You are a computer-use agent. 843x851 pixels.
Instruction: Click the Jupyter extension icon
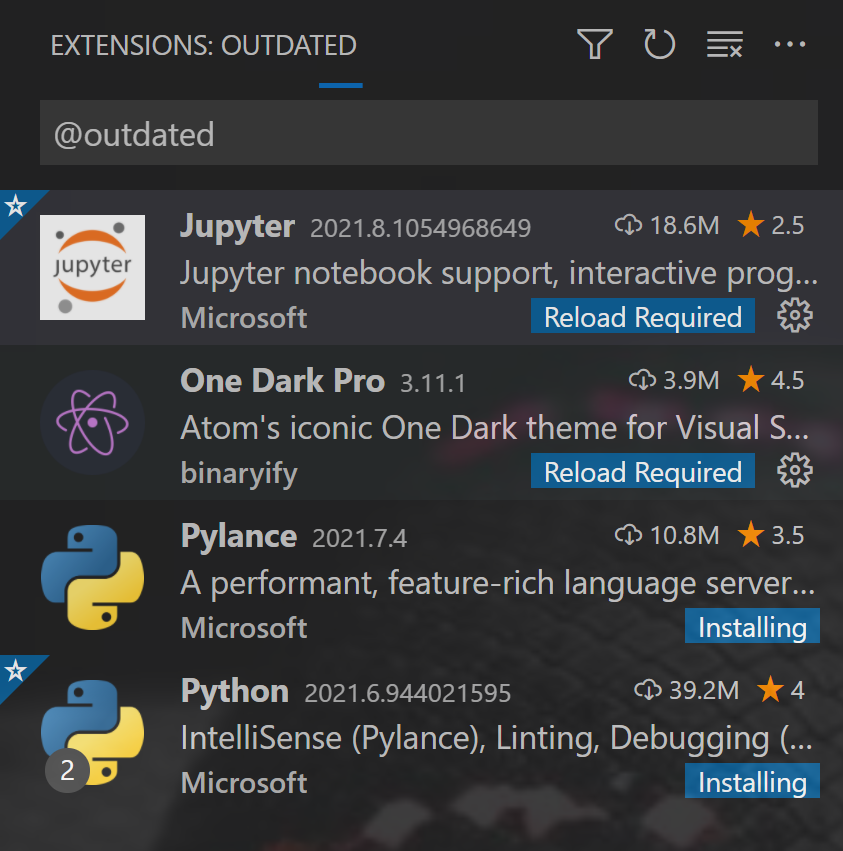point(92,267)
